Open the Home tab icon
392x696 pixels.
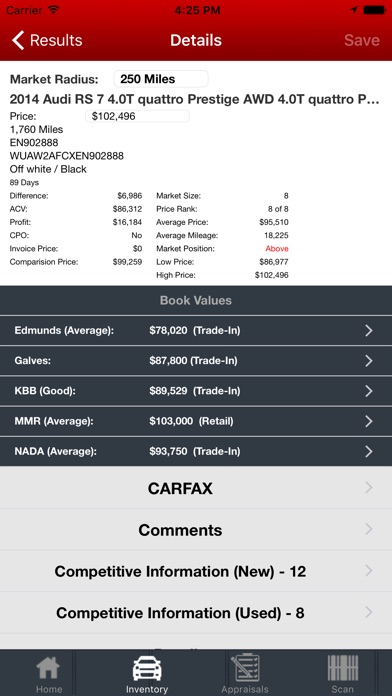pyautogui.click(x=48, y=669)
